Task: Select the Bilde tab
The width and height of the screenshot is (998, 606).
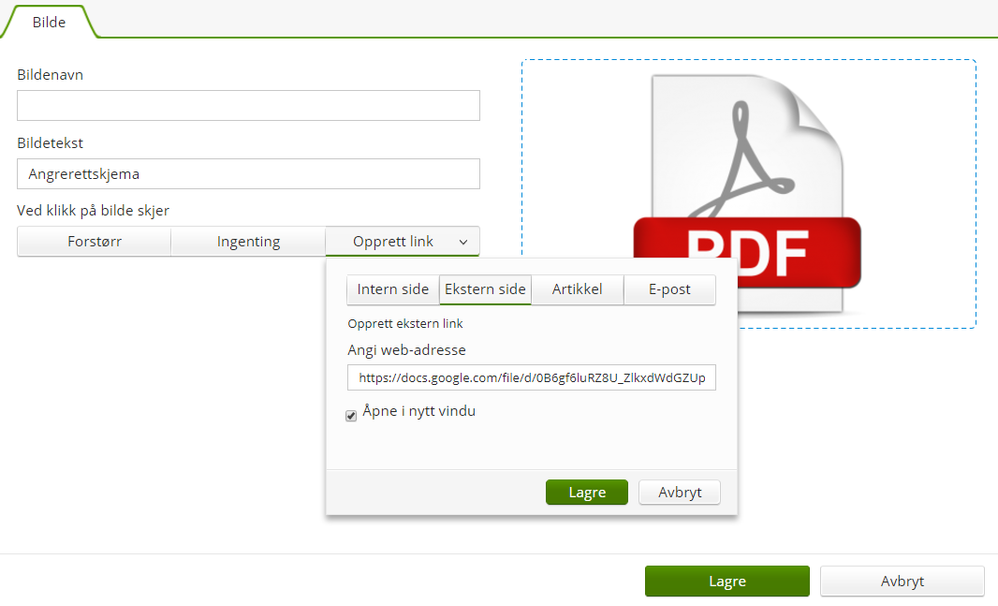Action: 49,22
